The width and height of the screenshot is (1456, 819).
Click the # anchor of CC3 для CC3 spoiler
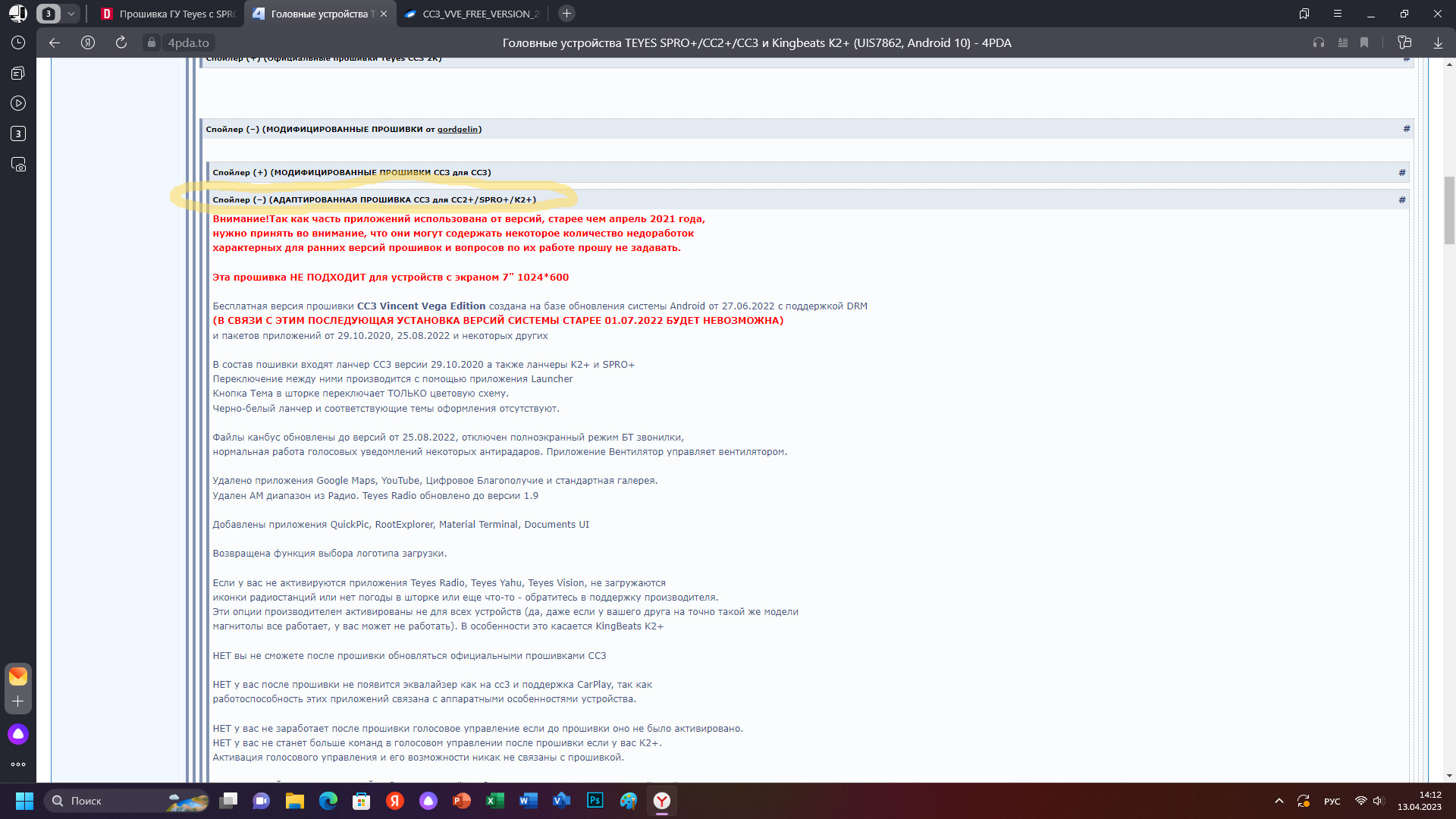1402,173
